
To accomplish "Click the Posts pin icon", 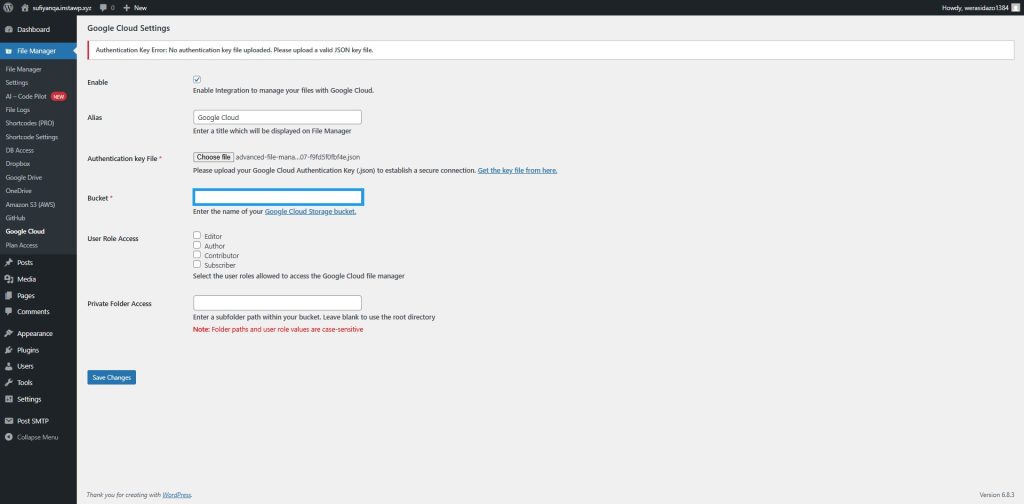I will (x=9, y=262).
